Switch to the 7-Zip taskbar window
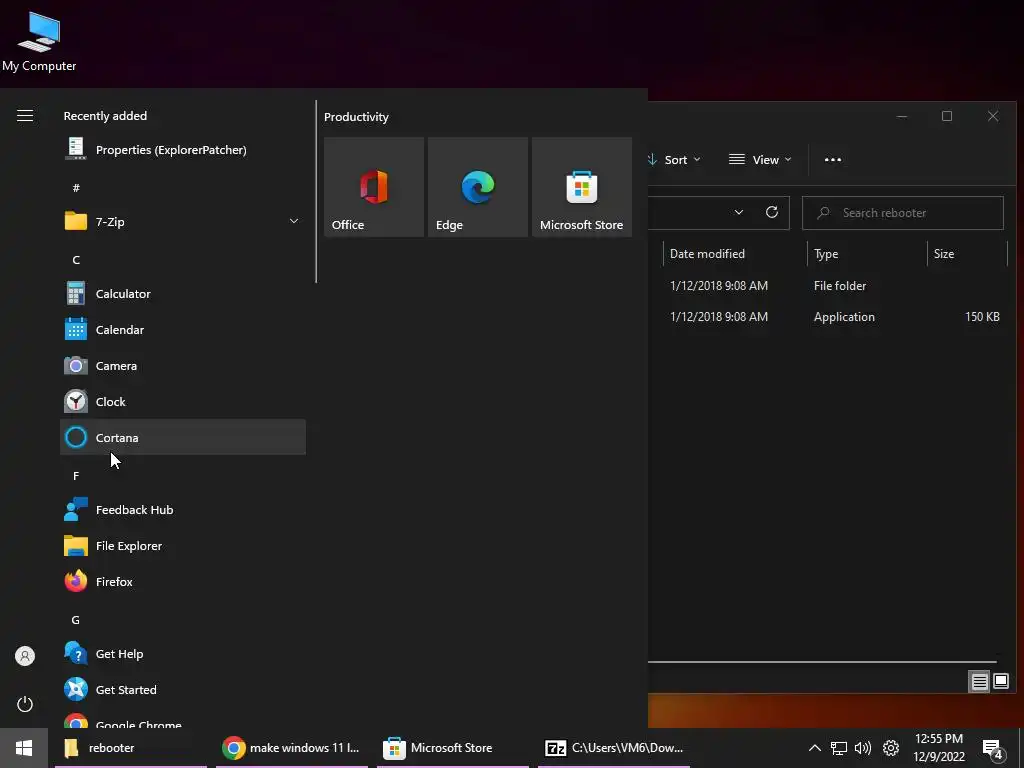This screenshot has width=1024, height=768. pyautogui.click(x=614, y=748)
